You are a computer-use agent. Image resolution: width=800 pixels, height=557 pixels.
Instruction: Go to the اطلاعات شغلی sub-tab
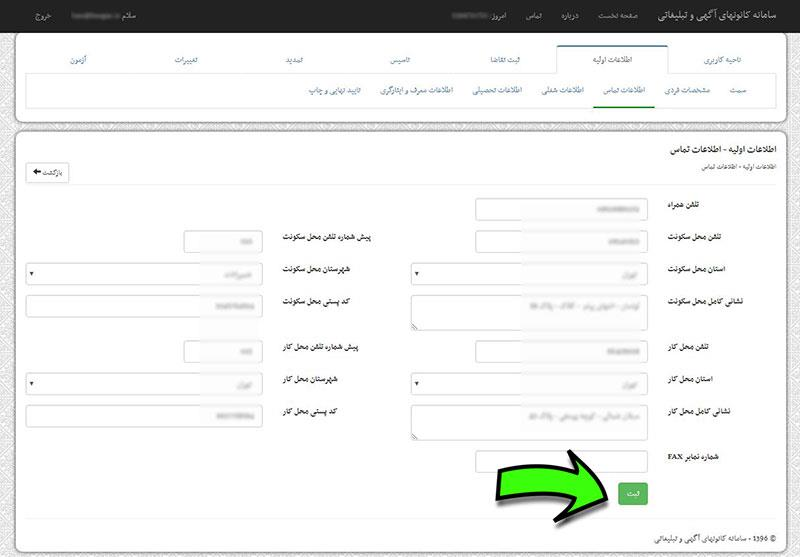point(563,90)
